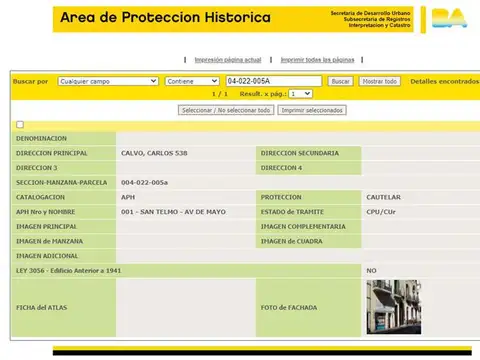Click the 'IMAGEN de MANZANA' label

(x=49, y=241)
